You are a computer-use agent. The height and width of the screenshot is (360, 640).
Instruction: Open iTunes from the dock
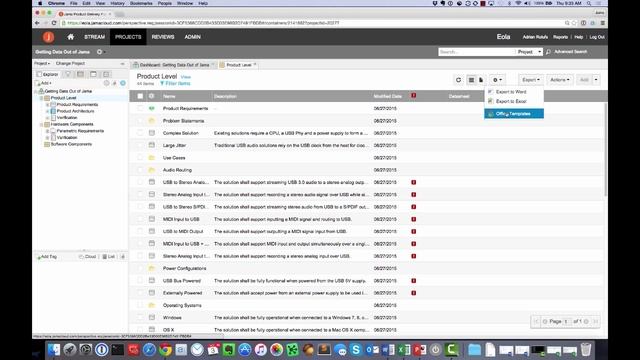[260, 350]
